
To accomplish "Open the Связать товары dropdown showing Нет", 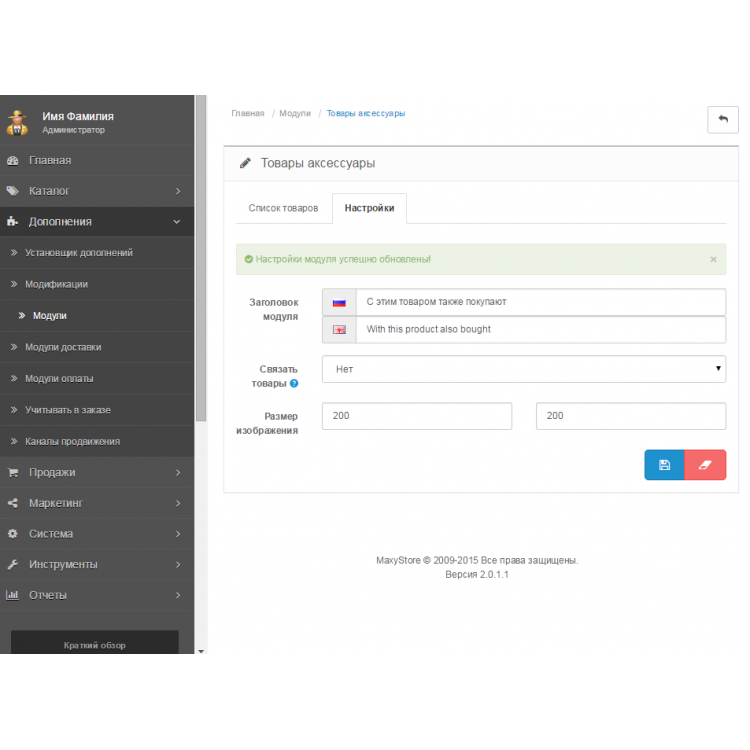I will (524, 369).
